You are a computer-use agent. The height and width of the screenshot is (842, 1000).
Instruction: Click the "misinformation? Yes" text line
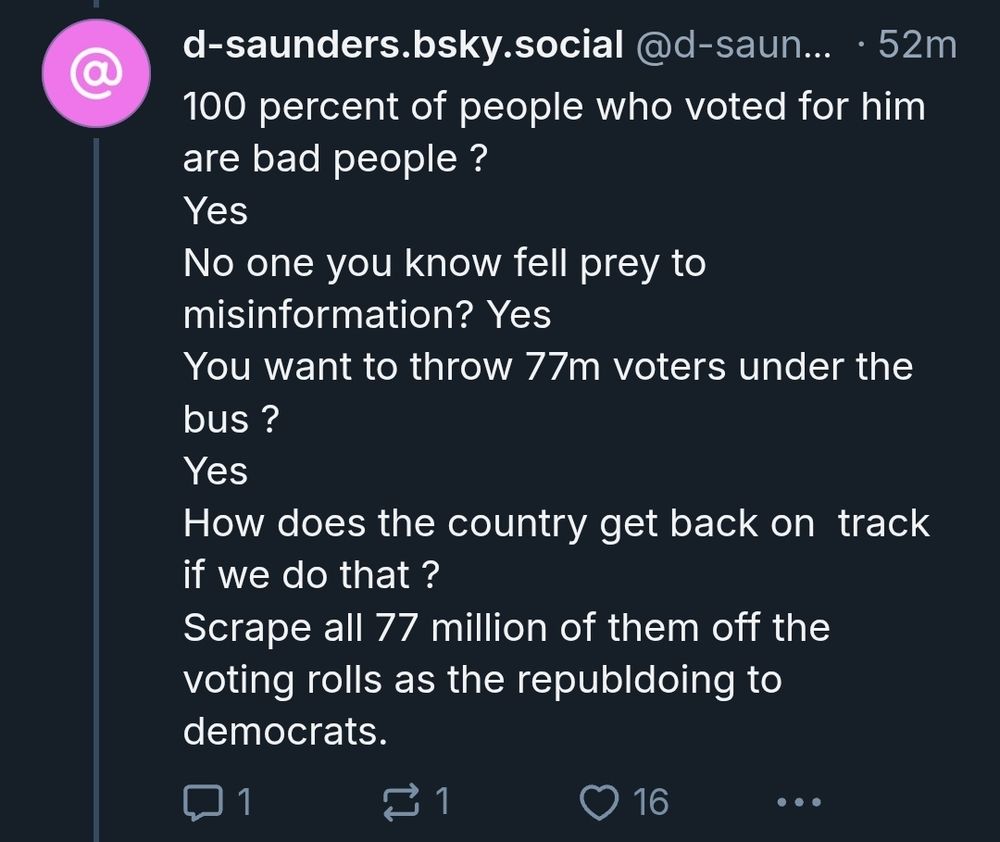367,315
